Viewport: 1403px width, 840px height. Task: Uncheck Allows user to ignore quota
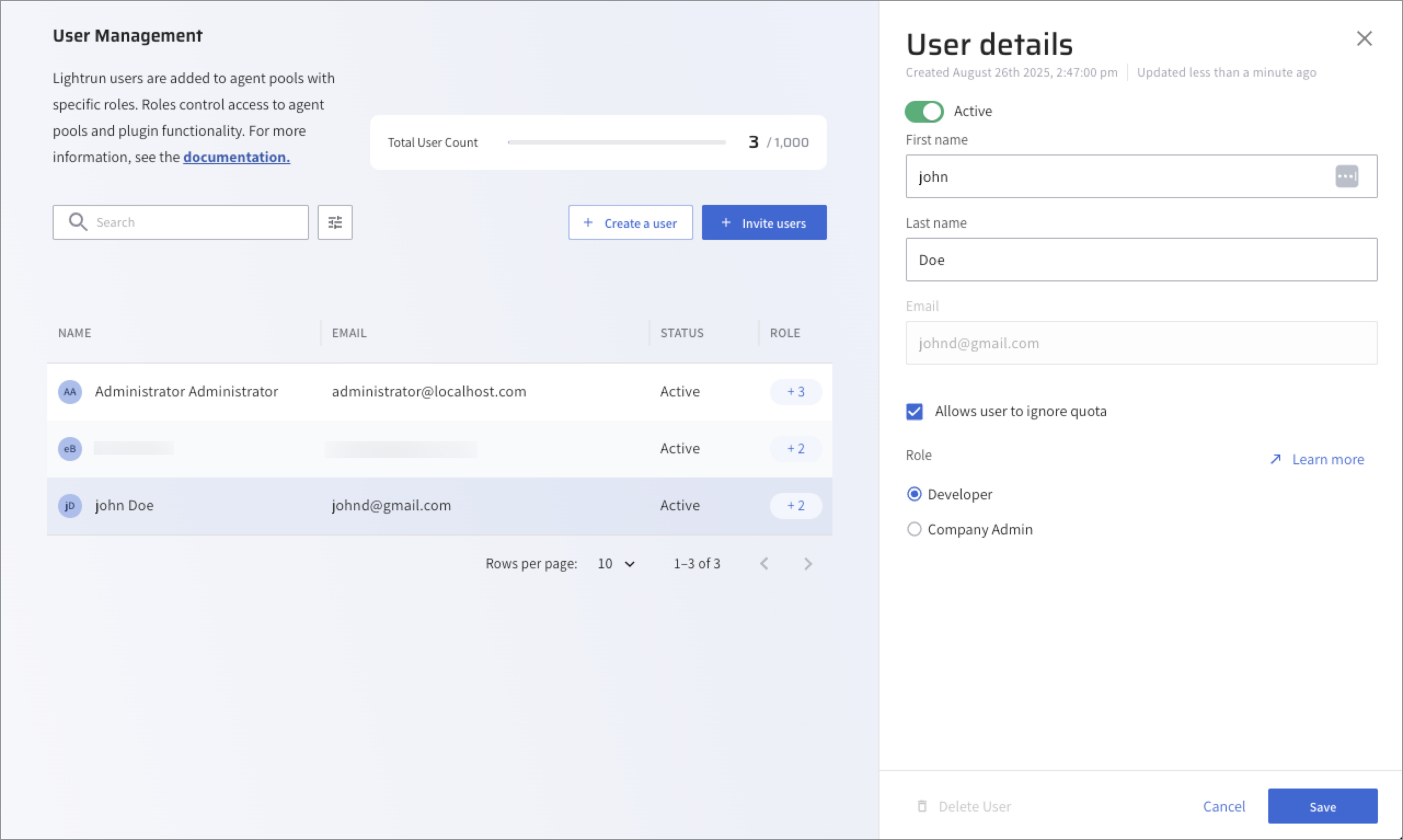point(914,411)
